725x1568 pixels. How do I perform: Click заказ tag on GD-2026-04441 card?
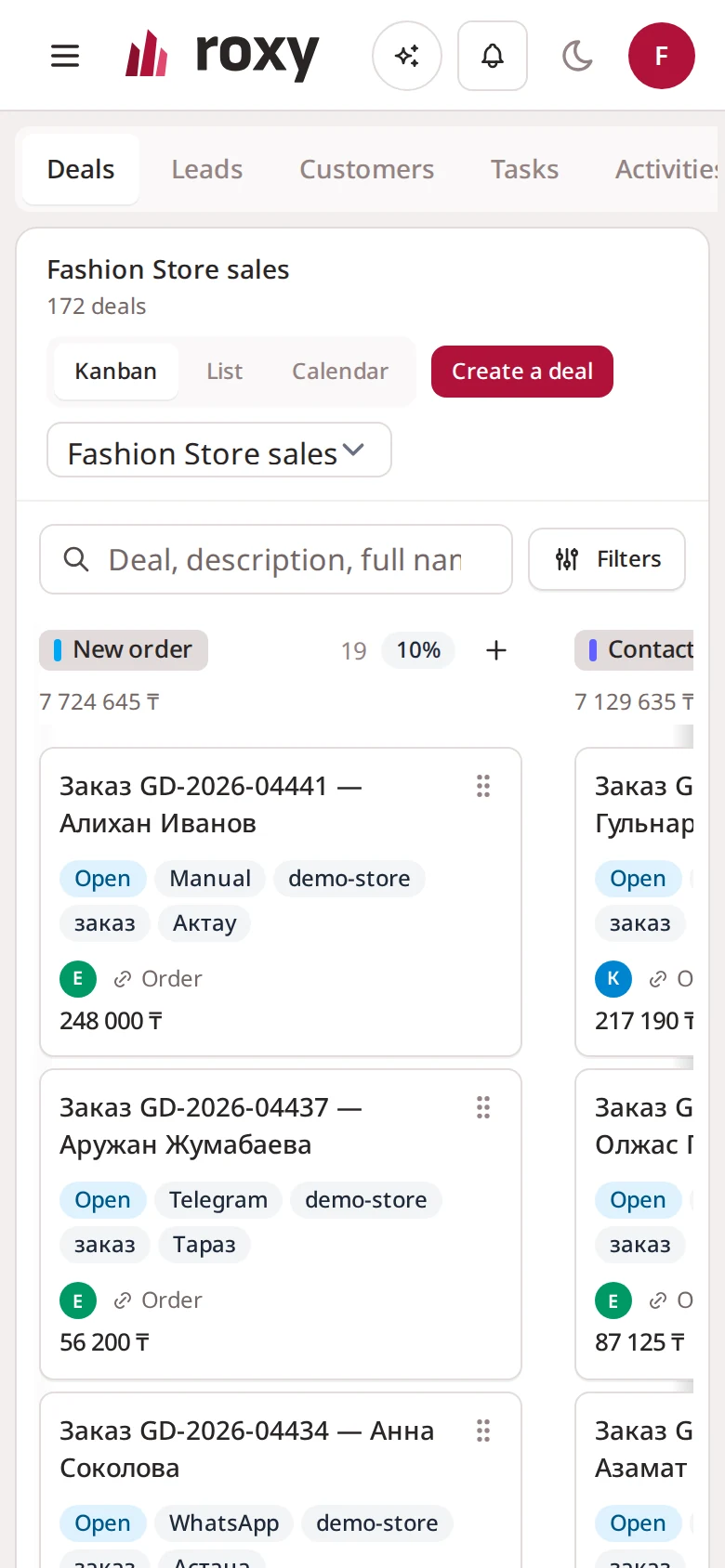point(105,923)
